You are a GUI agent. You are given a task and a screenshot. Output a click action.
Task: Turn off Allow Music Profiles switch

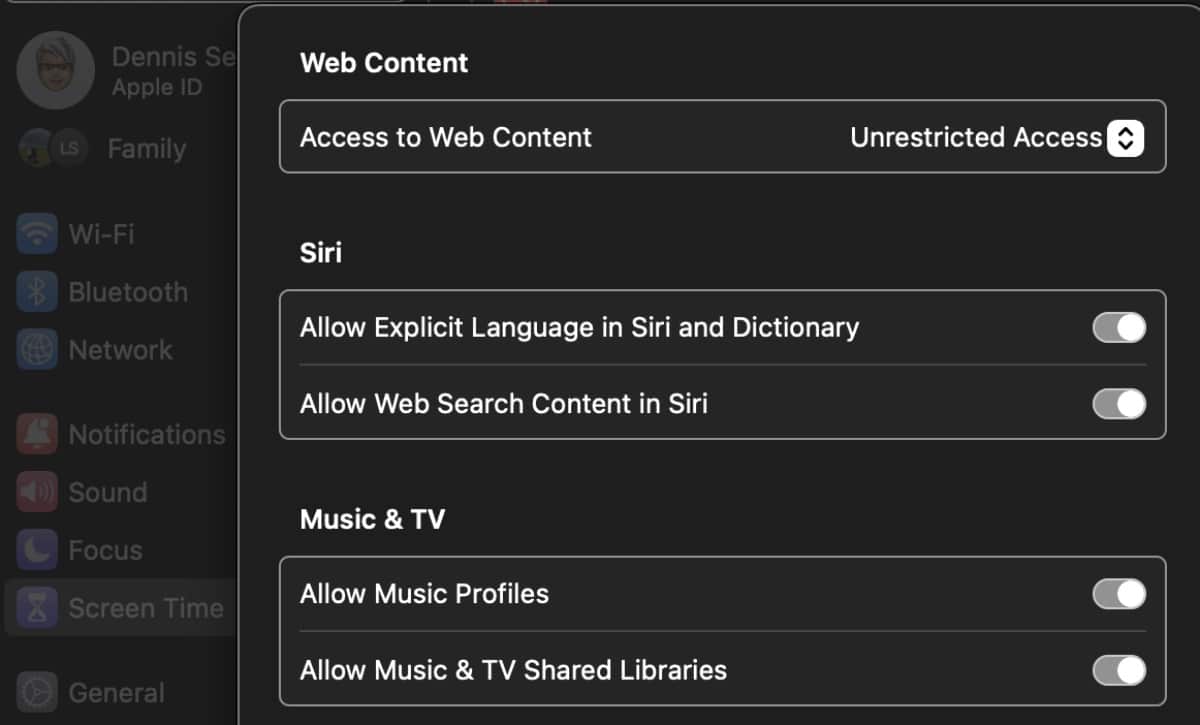coord(1119,594)
